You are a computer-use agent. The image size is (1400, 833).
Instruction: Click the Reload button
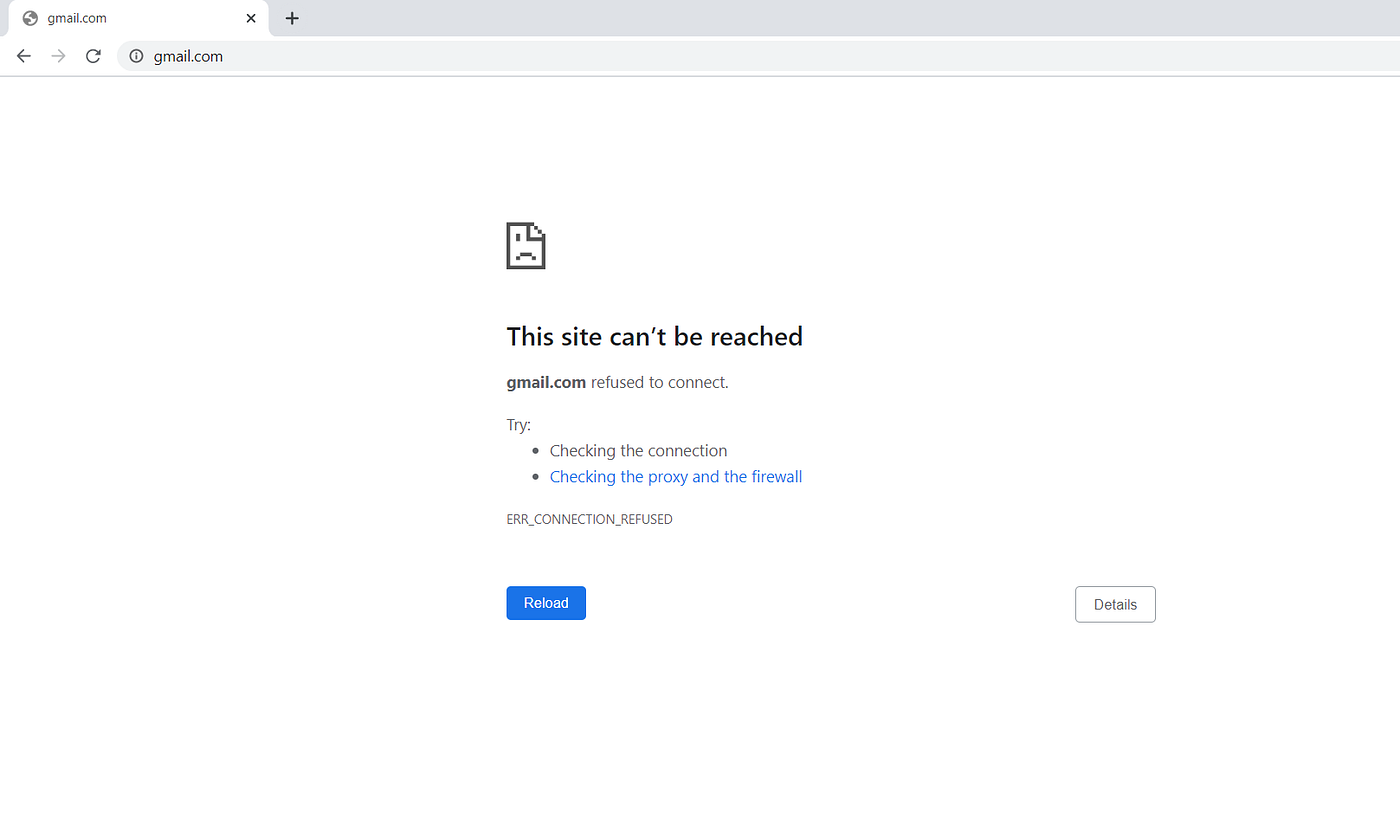click(x=546, y=602)
